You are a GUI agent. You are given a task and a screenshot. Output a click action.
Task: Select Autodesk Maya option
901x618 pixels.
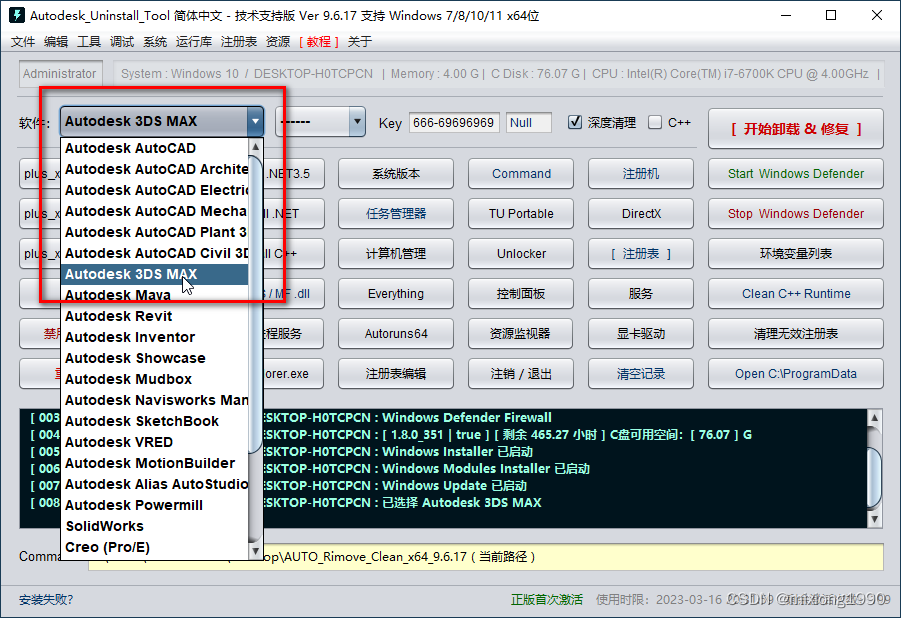pos(155,295)
